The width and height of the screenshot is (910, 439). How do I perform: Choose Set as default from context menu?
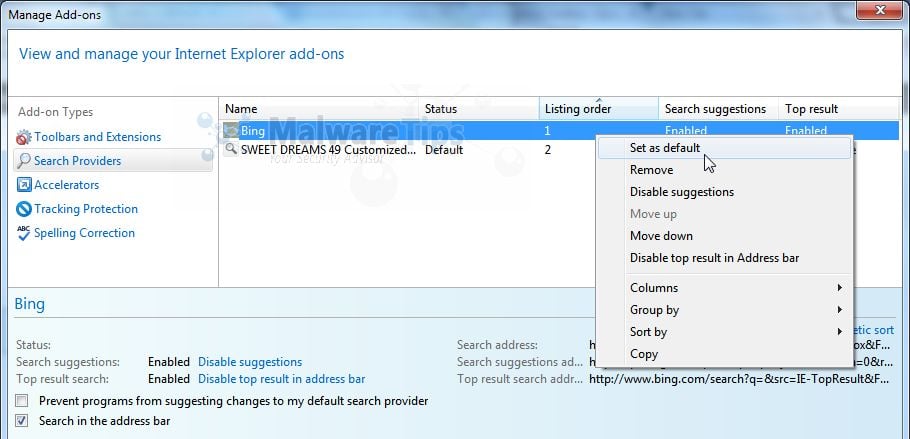pos(724,148)
